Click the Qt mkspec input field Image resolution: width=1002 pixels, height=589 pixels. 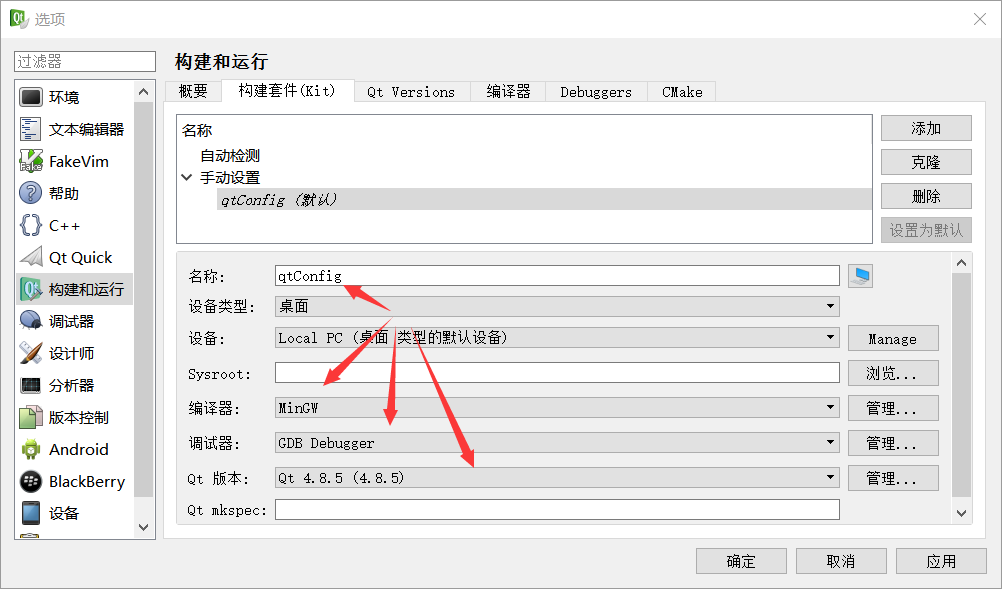click(x=557, y=510)
